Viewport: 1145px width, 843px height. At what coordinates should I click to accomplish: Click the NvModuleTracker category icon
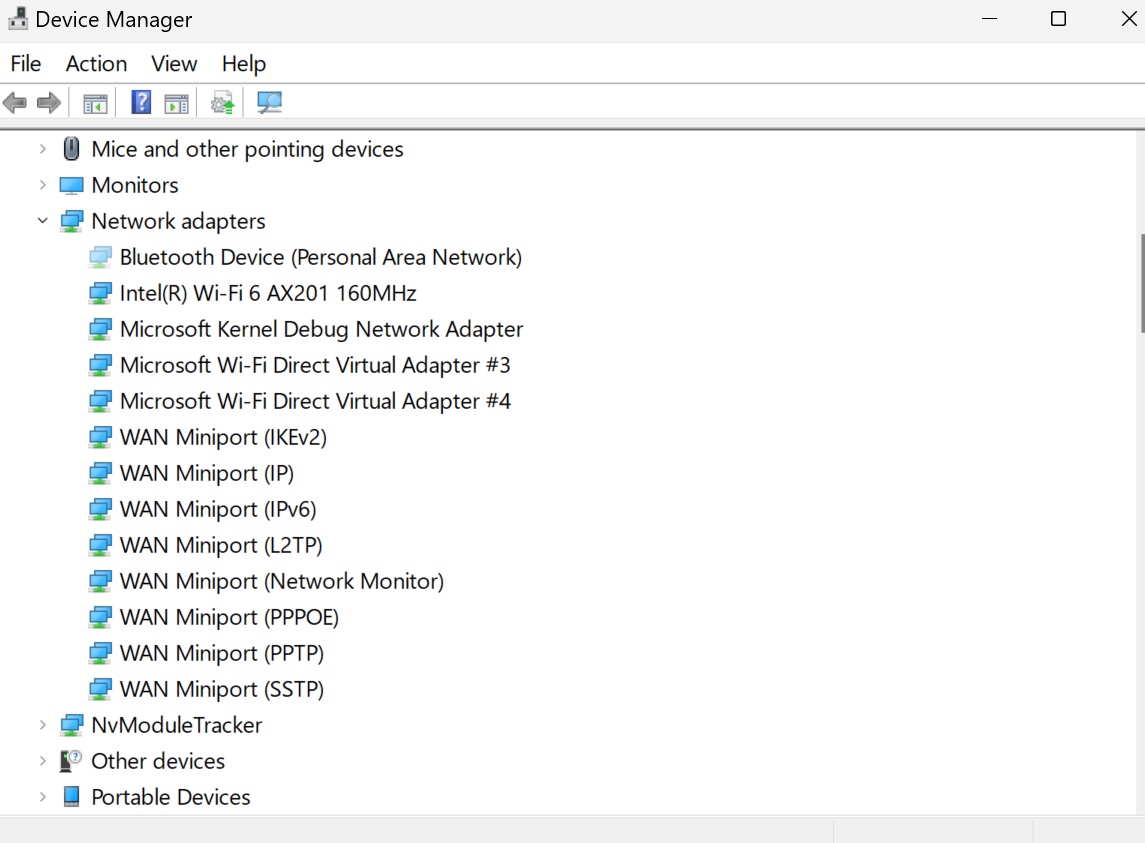pos(72,725)
